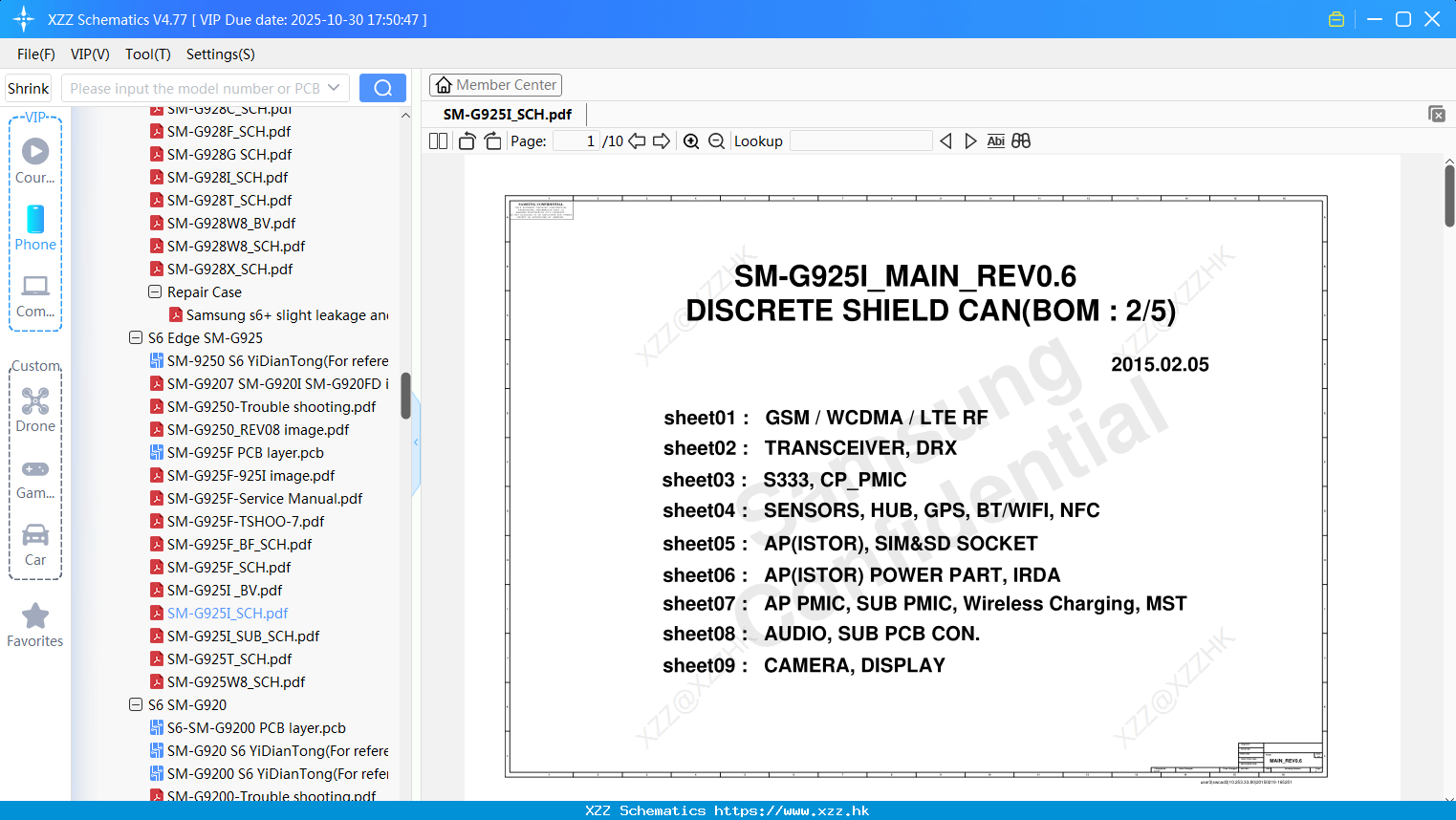The width and height of the screenshot is (1456, 820).
Task: Click the binoculars search icon
Action: tap(1021, 140)
